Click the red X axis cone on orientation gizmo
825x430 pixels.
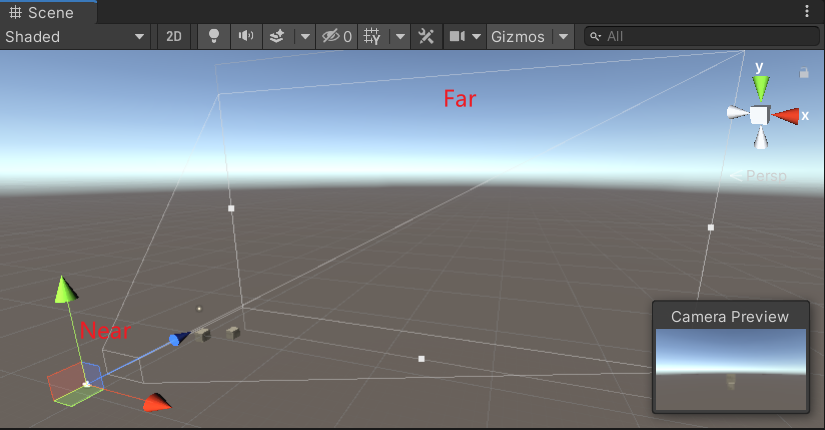tap(789, 115)
